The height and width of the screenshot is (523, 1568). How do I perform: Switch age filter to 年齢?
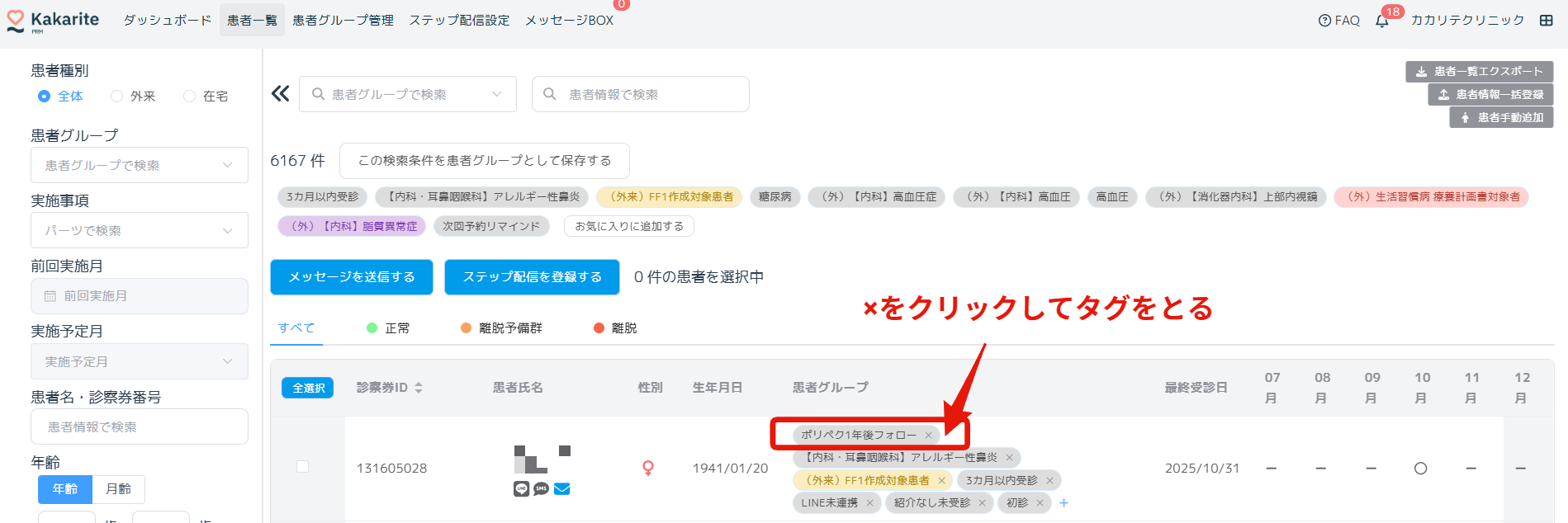click(x=65, y=489)
